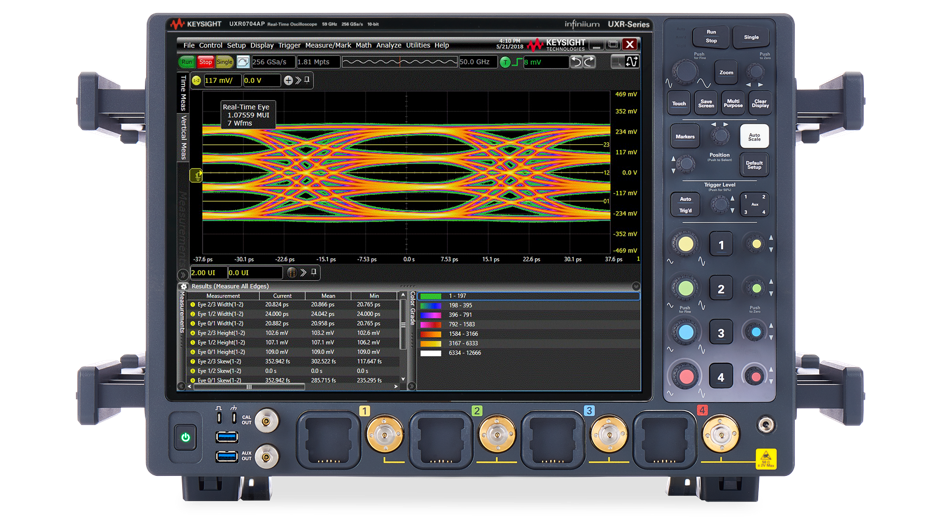Click the rising edge trigger slope icon
The width and height of the screenshot is (934, 525).
(x=517, y=62)
